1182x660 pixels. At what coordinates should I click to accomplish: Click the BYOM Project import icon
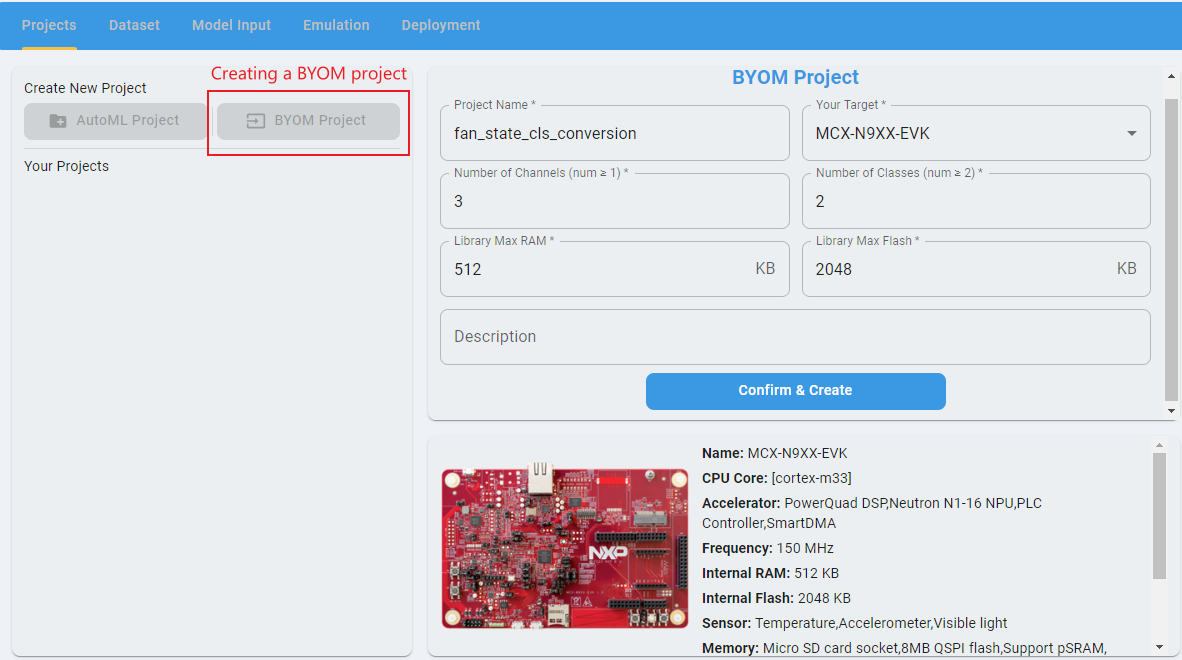coord(255,121)
